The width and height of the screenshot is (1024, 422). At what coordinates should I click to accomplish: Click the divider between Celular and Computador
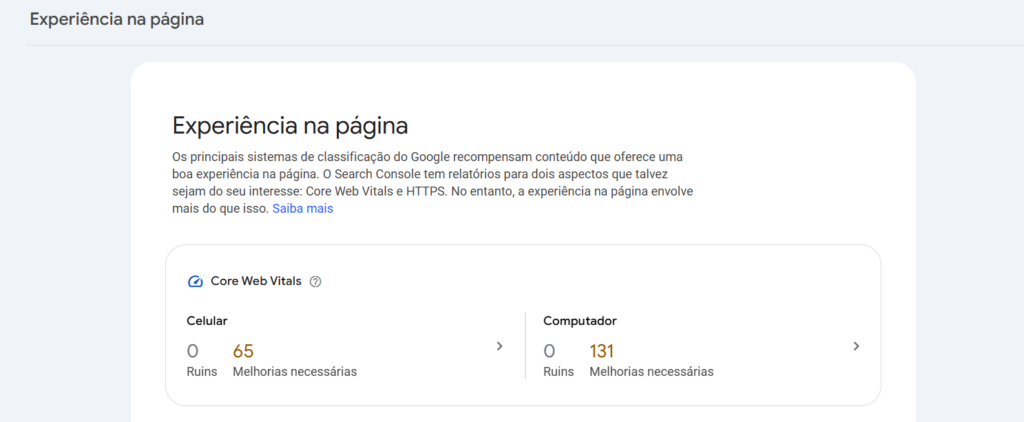coord(525,346)
